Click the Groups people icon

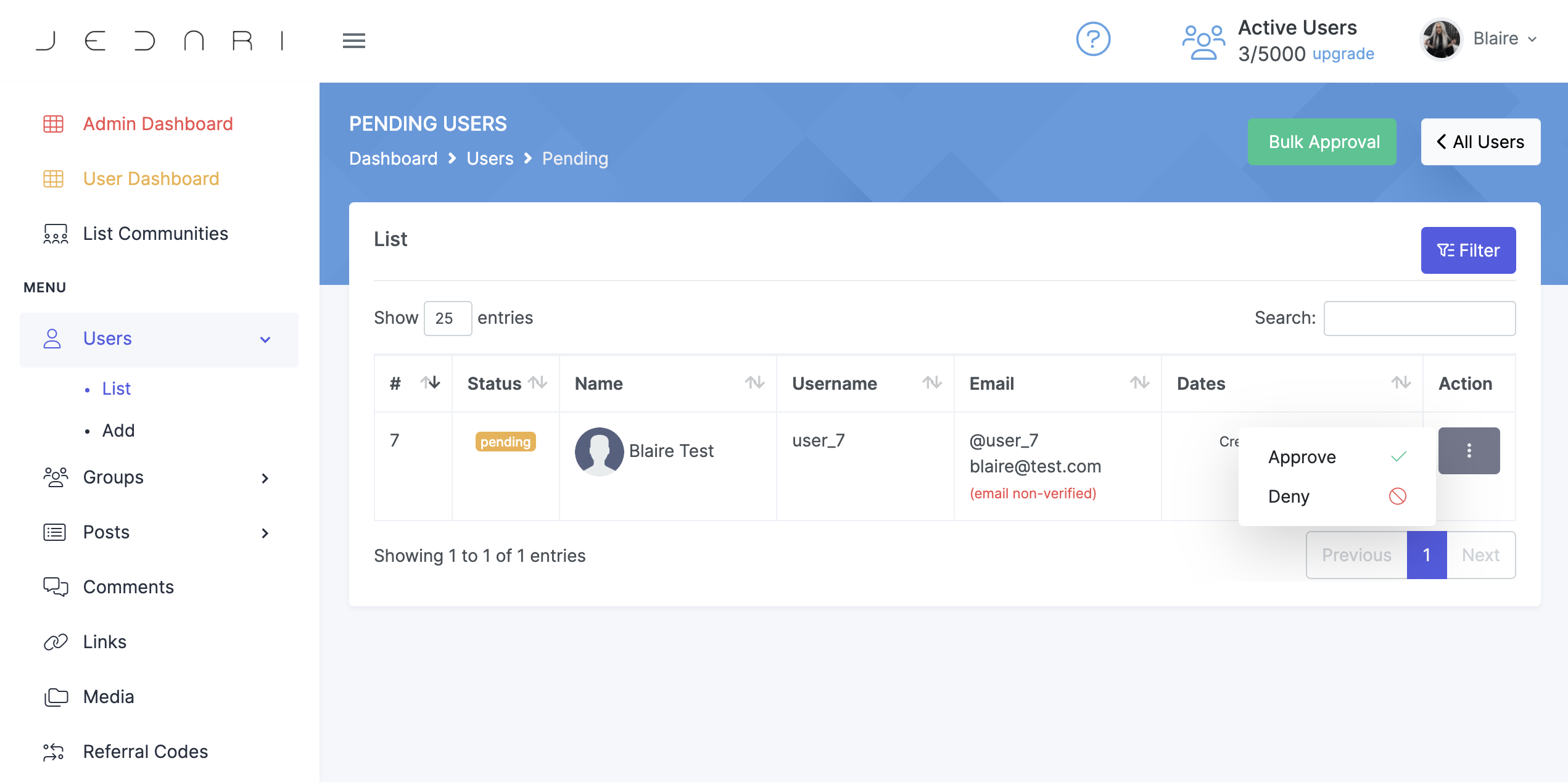point(56,477)
